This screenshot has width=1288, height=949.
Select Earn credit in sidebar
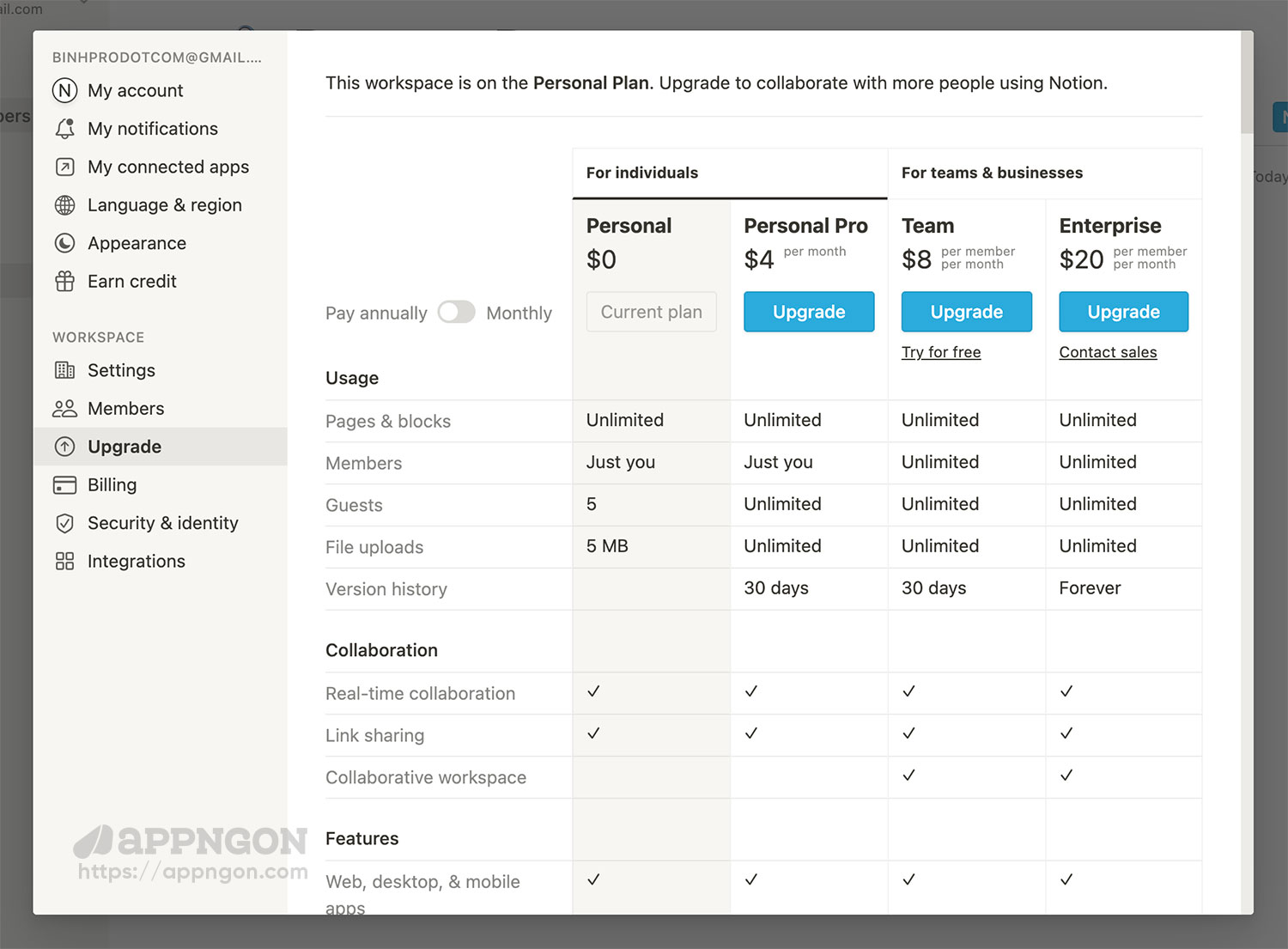tap(160, 281)
